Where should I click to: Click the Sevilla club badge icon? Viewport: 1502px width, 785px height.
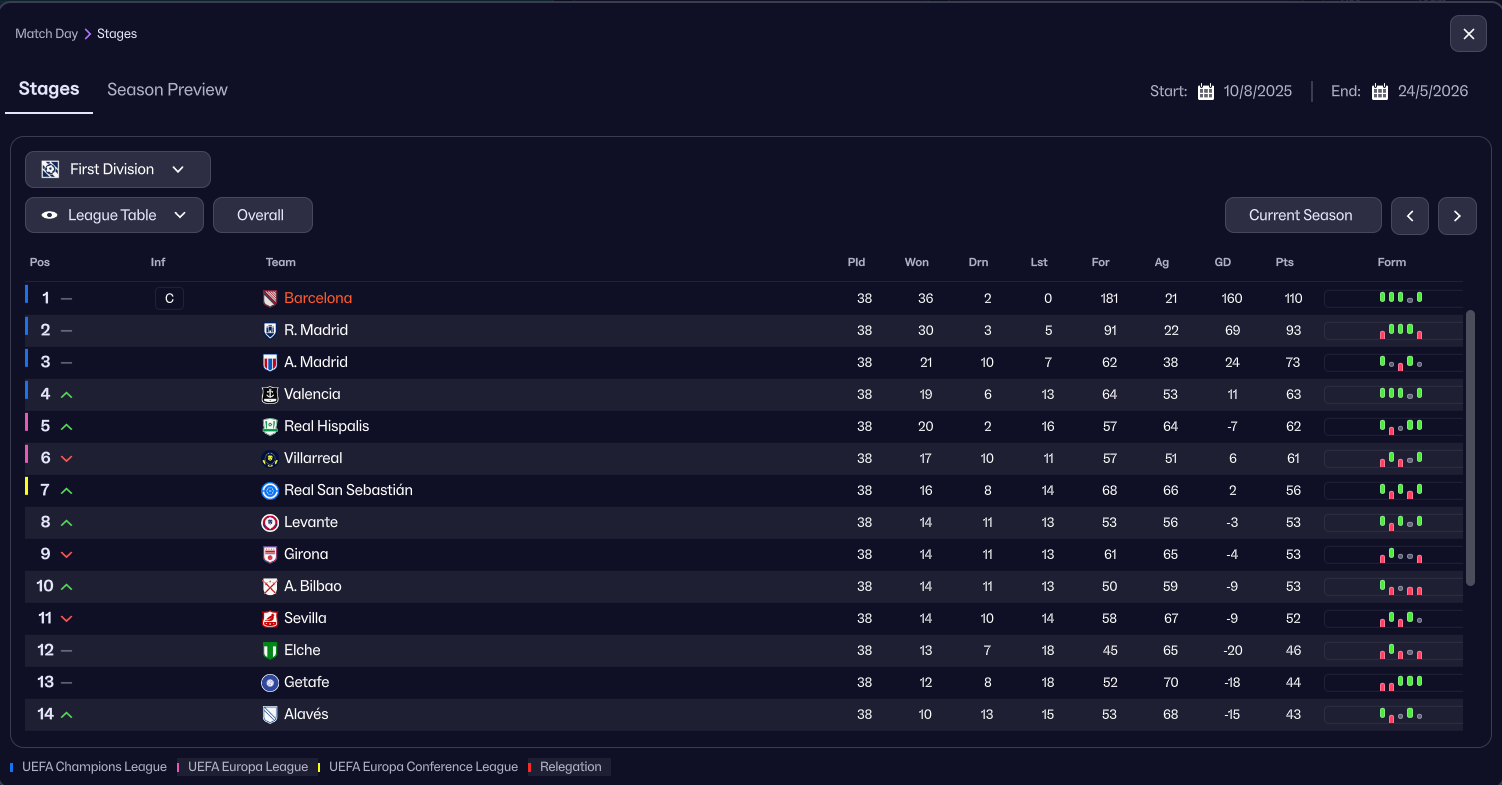pyautogui.click(x=270, y=618)
